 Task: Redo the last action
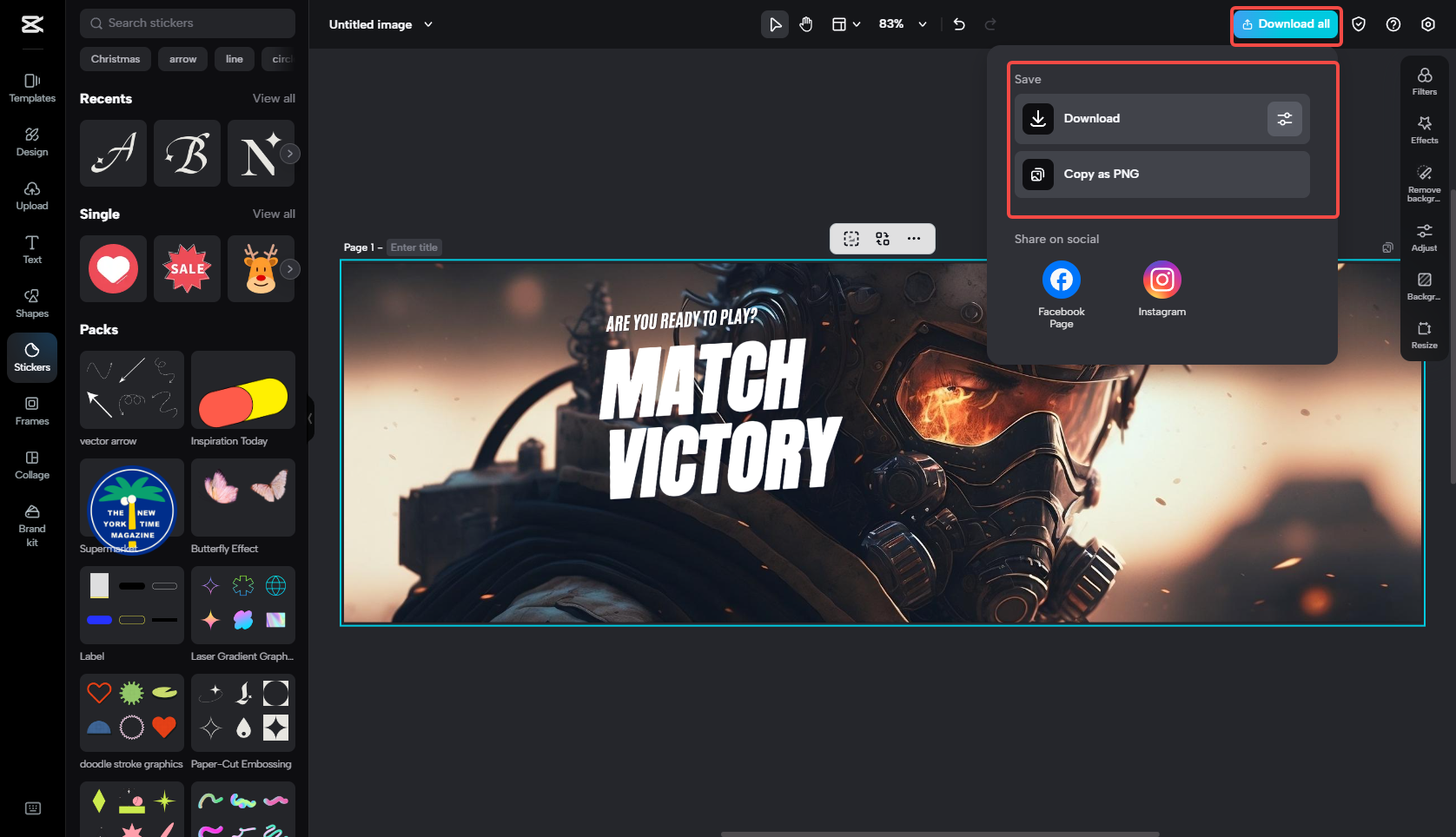(990, 24)
